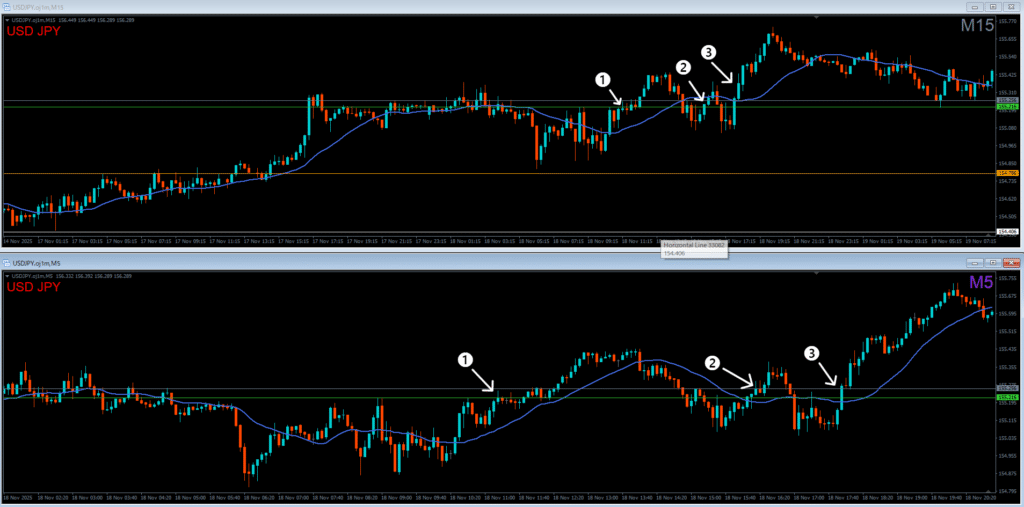Click 155.515 on the M5 price axis

click(1006, 331)
